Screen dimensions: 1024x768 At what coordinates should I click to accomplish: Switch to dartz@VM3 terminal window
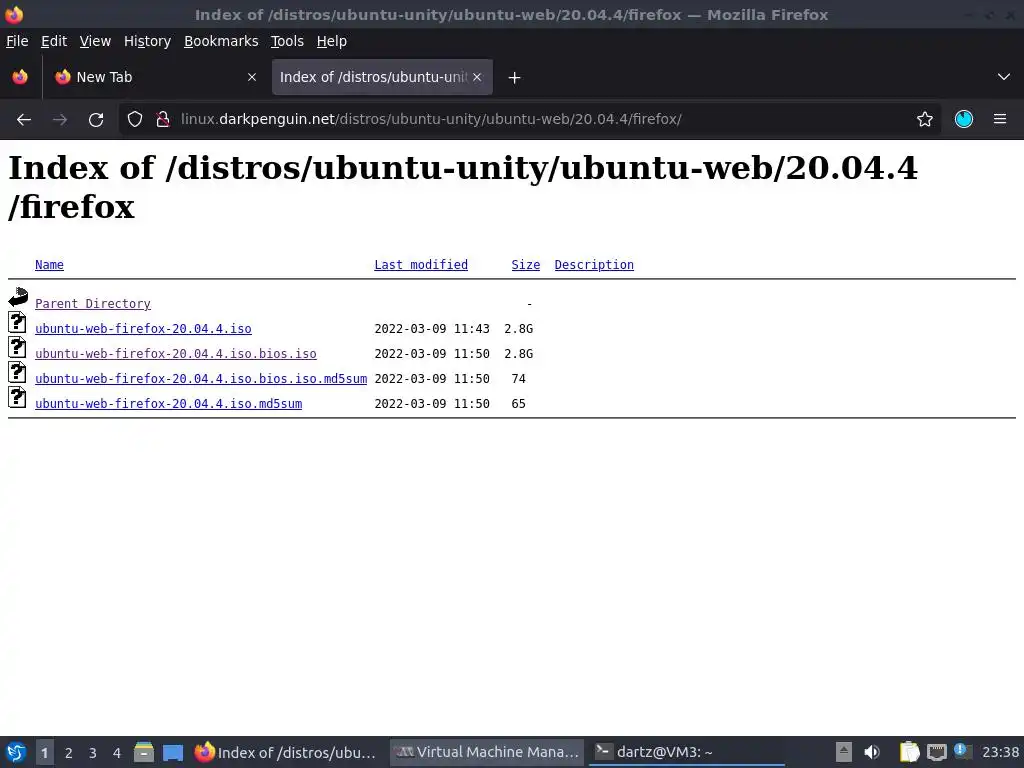pyautogui.click(x=686, y=752)
